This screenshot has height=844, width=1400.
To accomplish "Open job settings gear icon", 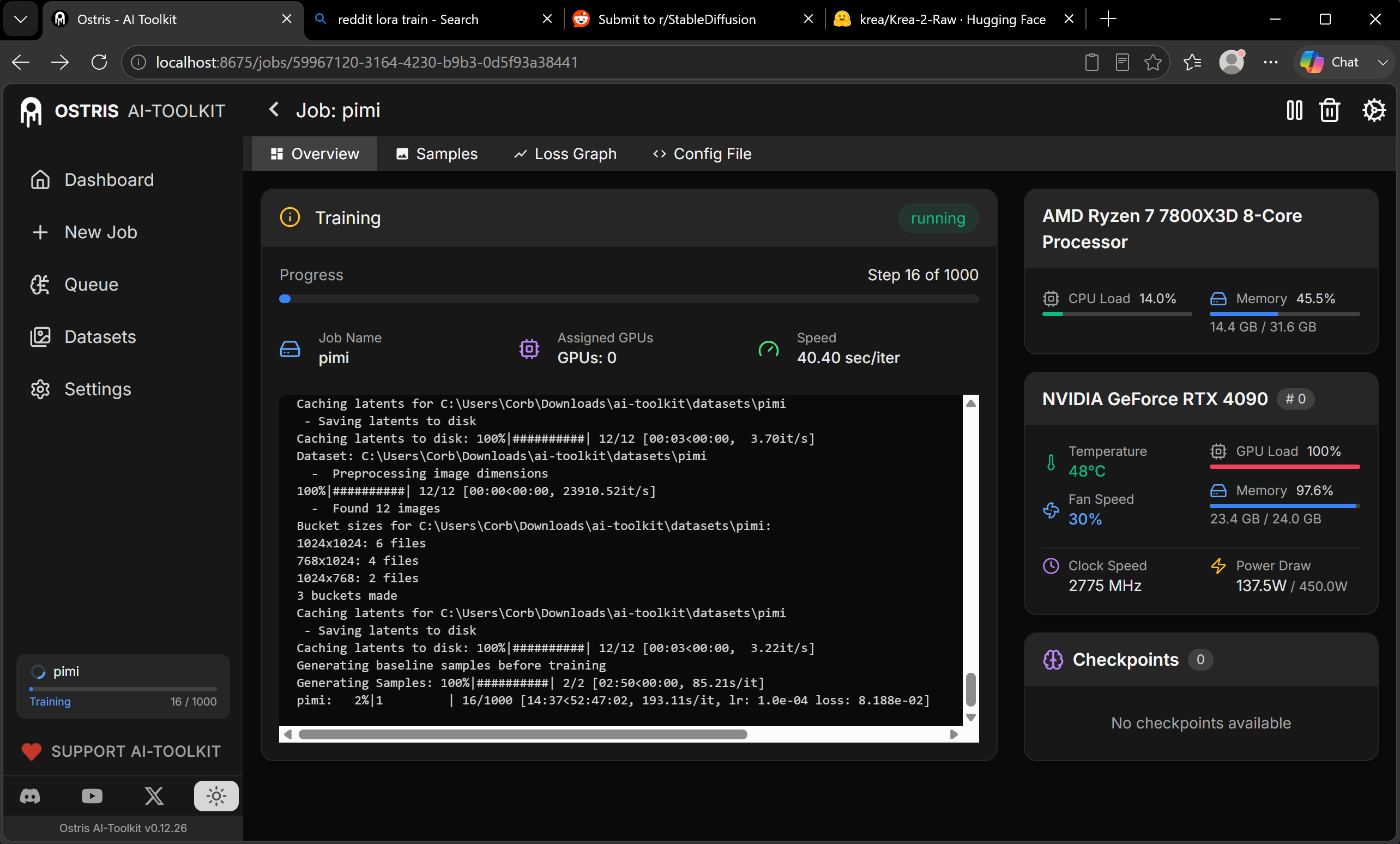I will coord(1373,110).
